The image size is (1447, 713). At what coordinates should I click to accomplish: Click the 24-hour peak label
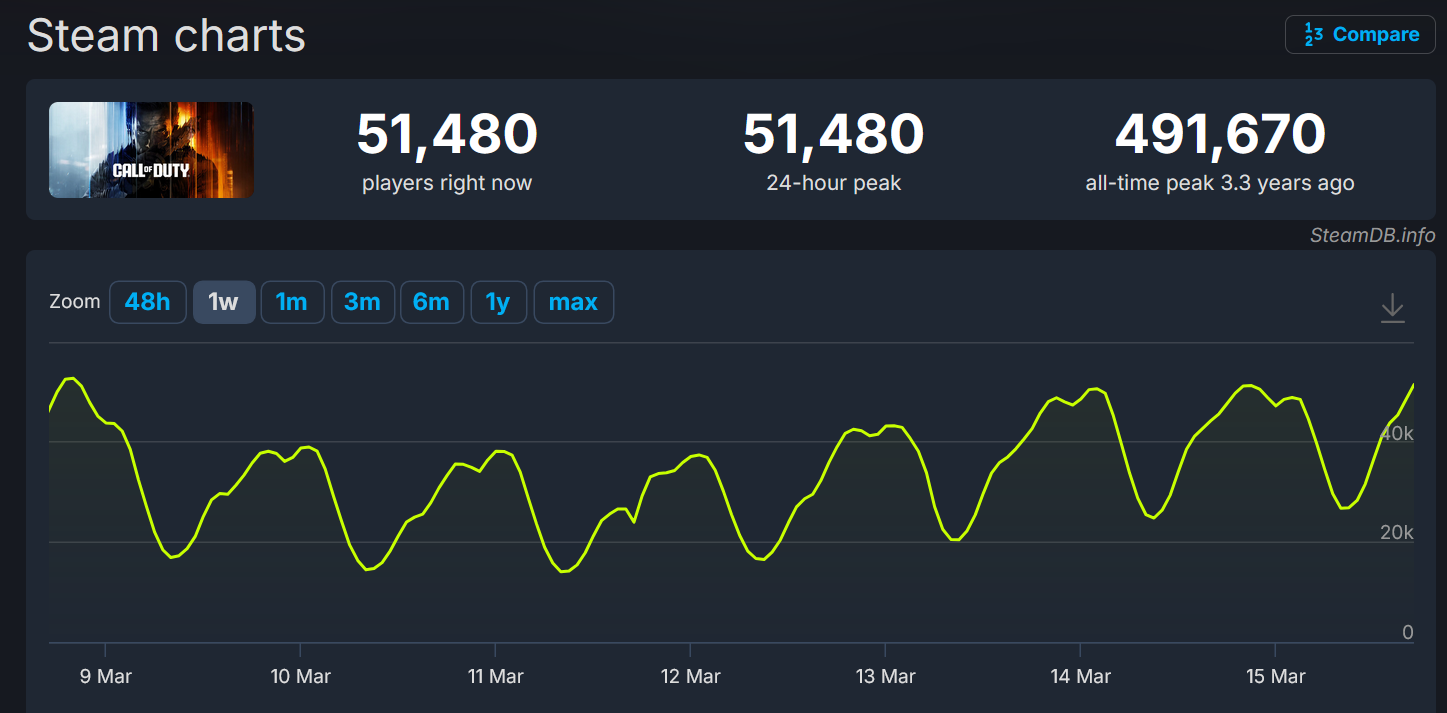click(833, 184)
